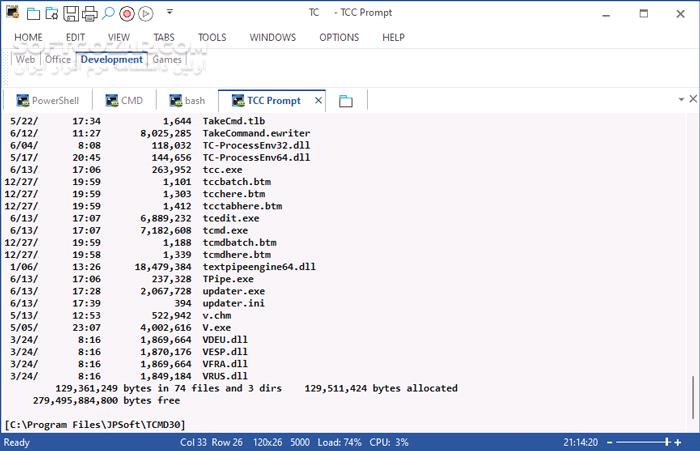The image size is (700, 451).
Task: Click the Play macro icon
Action: click(146, 14)
